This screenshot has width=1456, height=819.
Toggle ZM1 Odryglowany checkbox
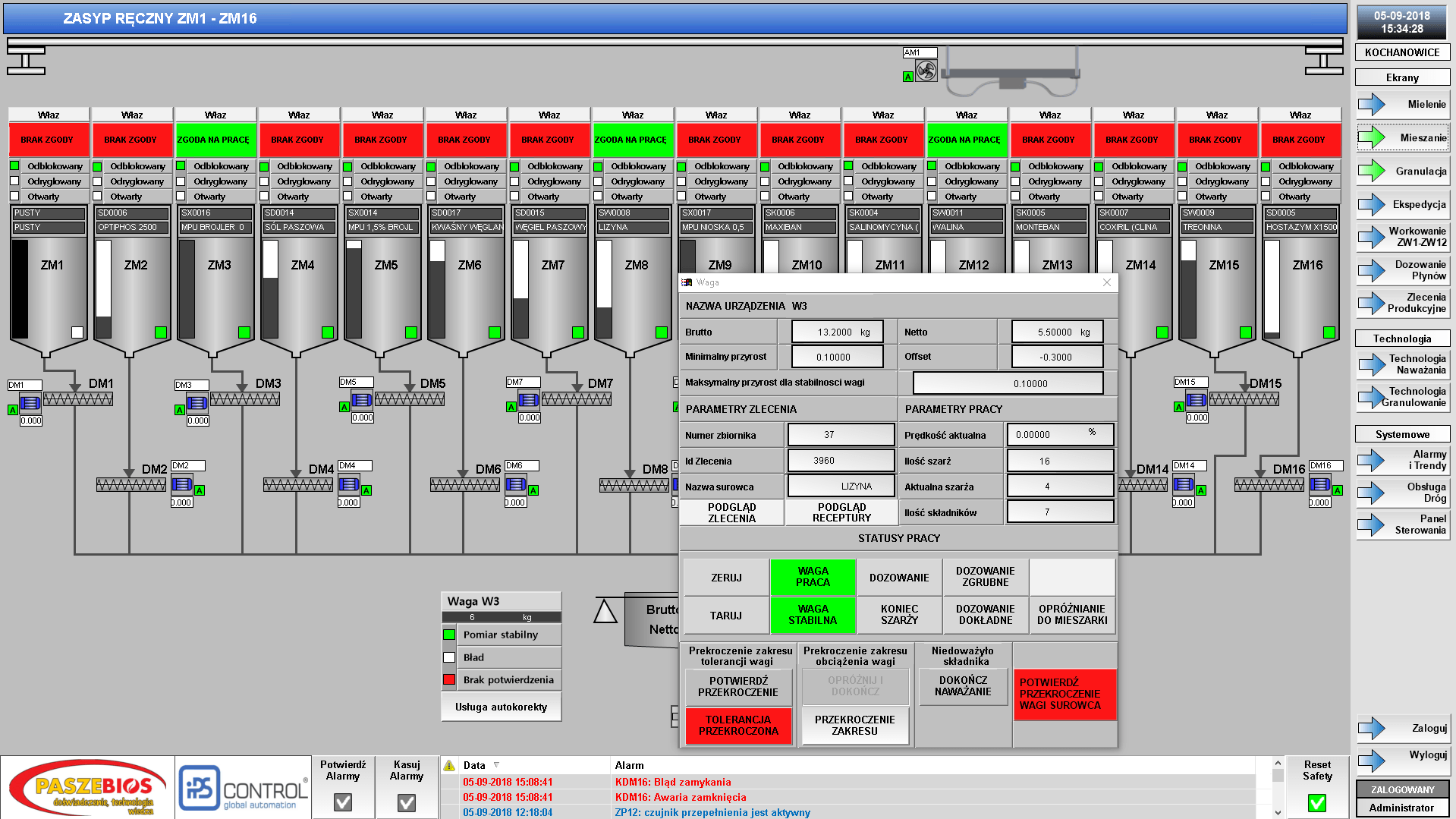pyautogui.click(x=14, y=181)
